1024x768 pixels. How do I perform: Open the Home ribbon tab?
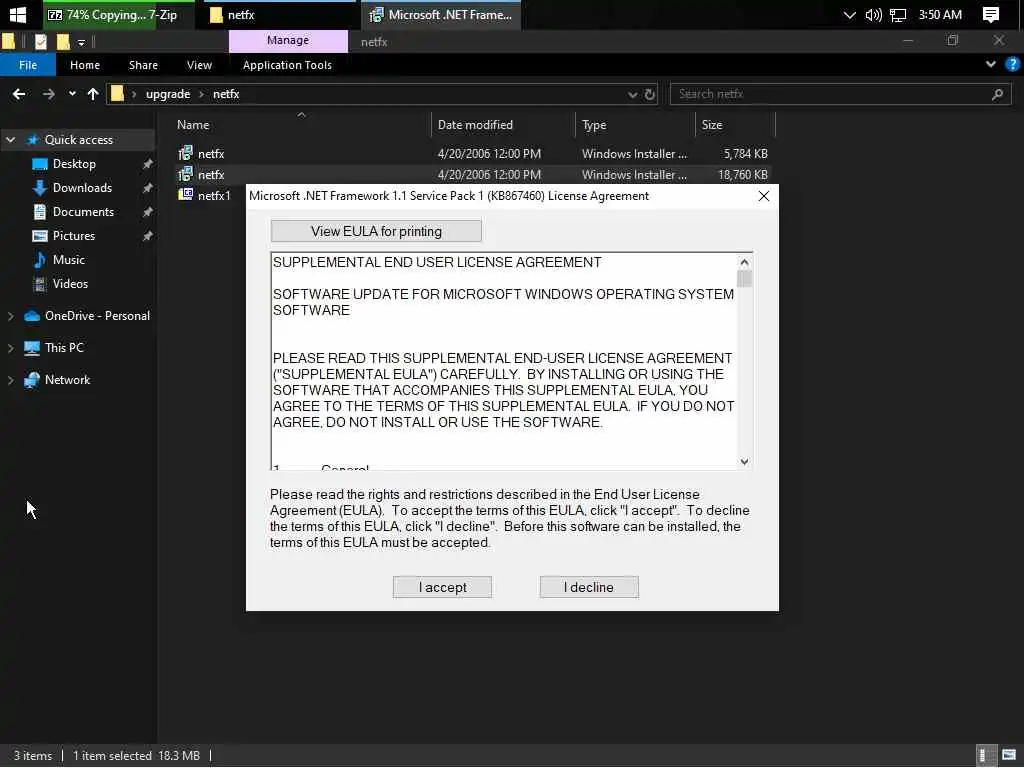pyautogui.click(x=85, y=65)
